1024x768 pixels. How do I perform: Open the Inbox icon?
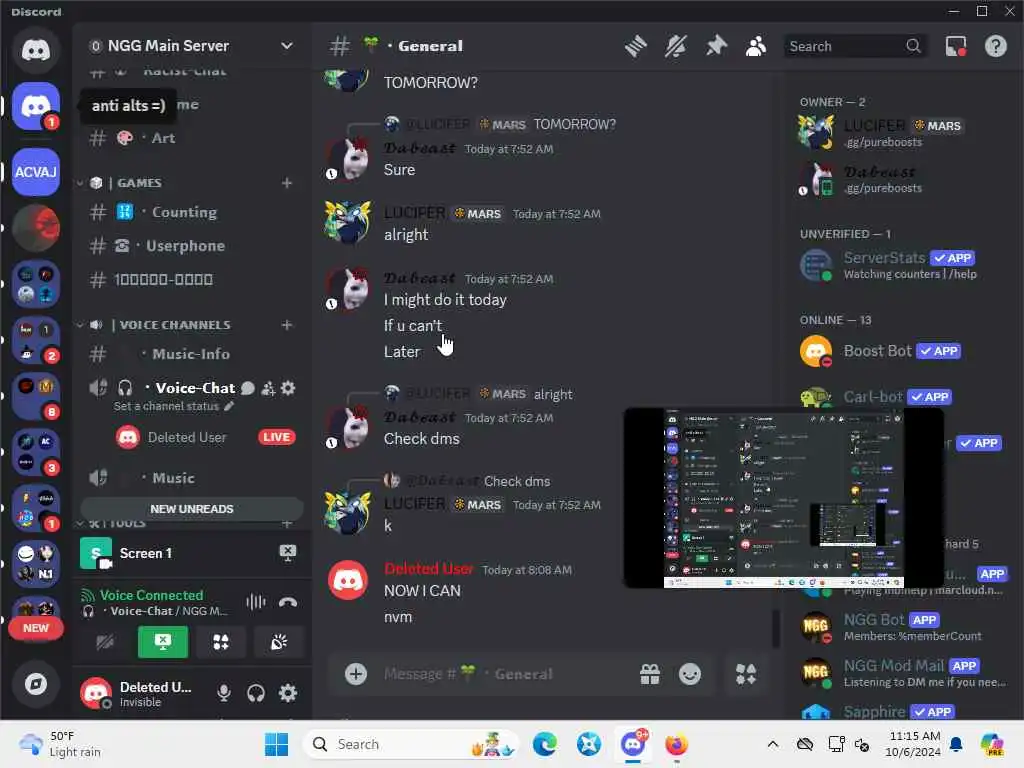point(956,46)
